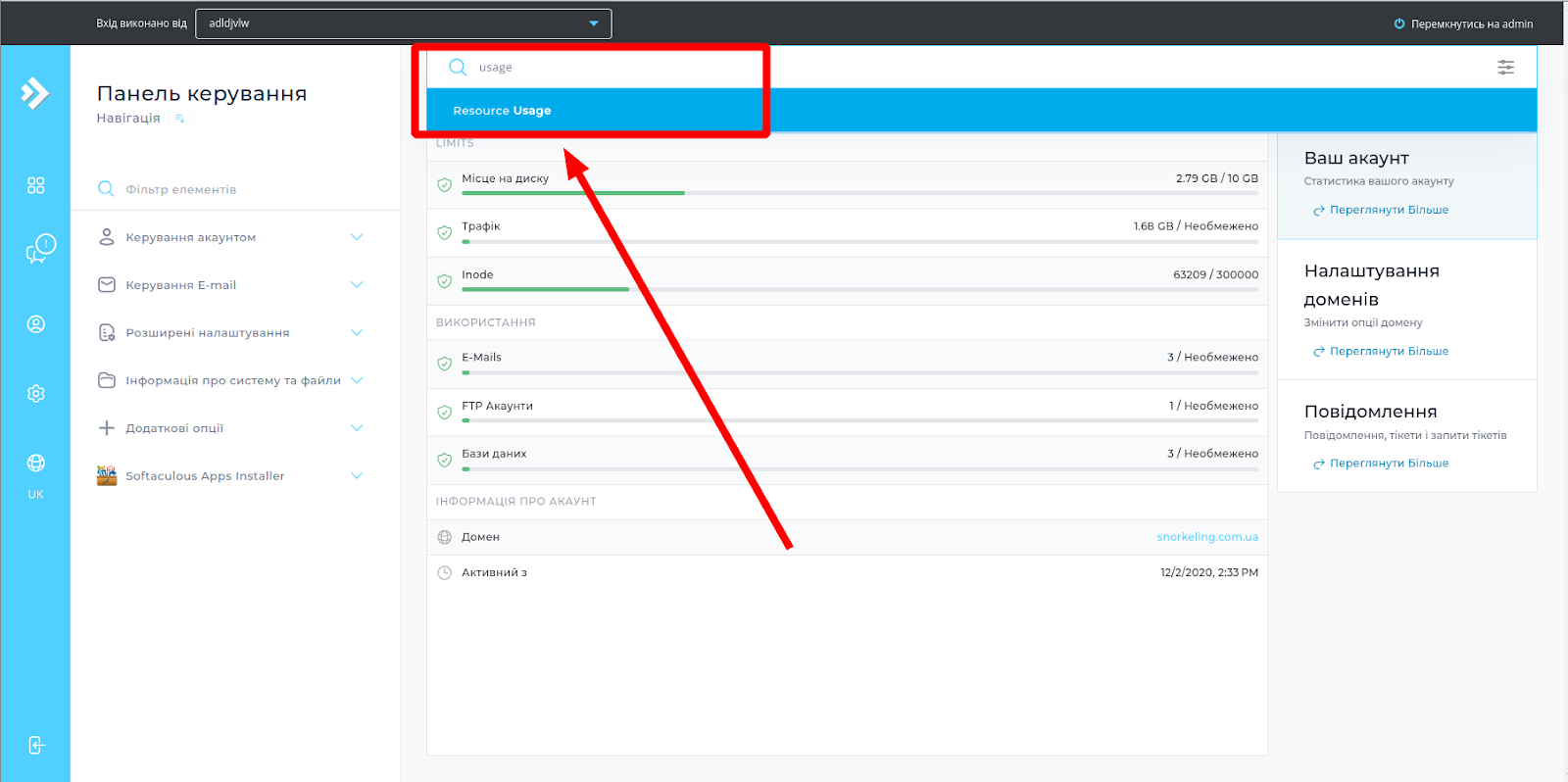Click Переглянути Більше under Налаштування доменів
The image size is (1568, 782).
pos(1389,351)
